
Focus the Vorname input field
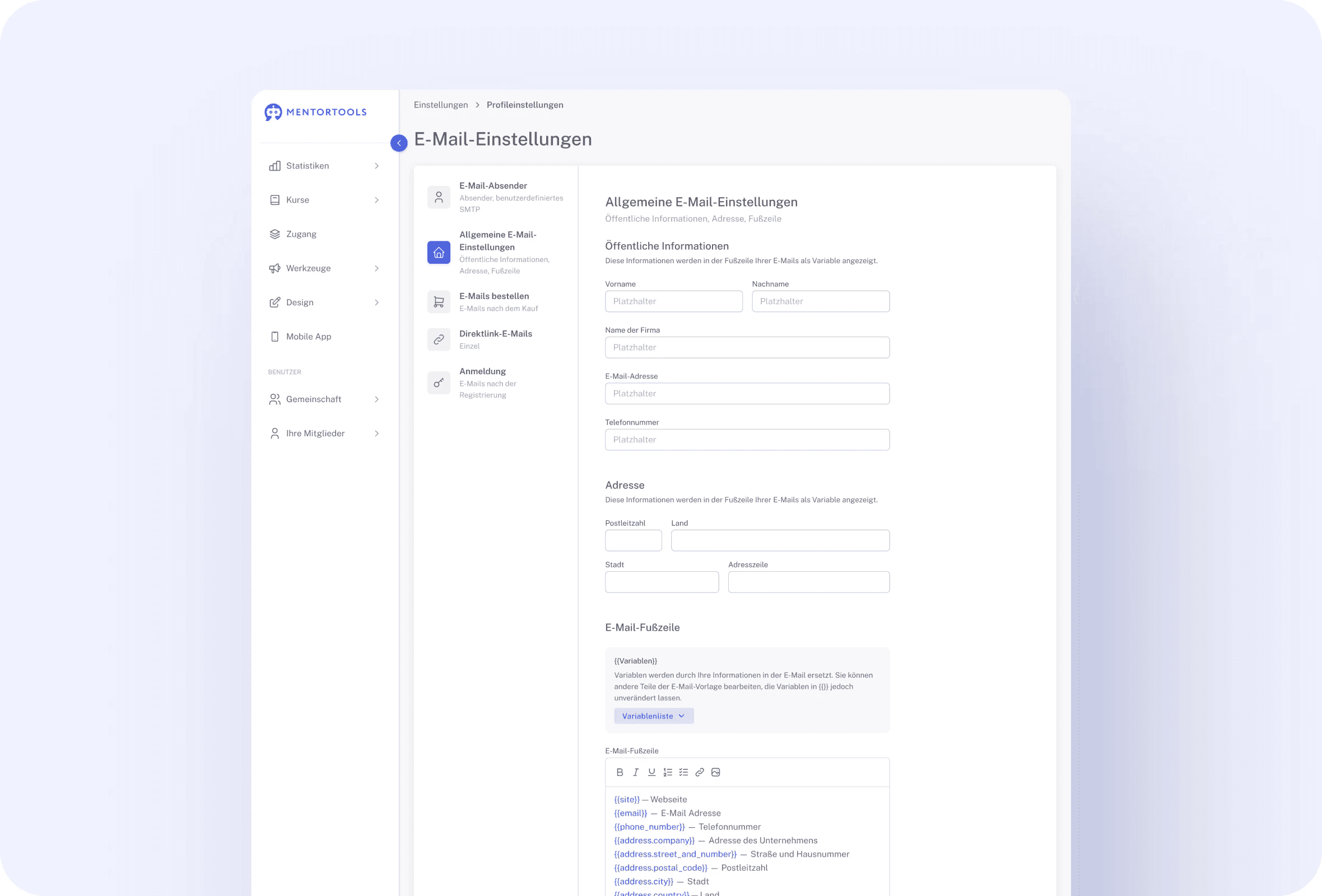click(x=673, y=301)
